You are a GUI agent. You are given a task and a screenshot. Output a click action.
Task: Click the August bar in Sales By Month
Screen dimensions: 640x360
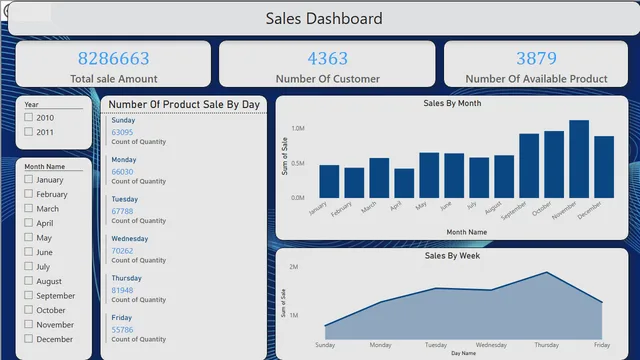pos(504,177)
